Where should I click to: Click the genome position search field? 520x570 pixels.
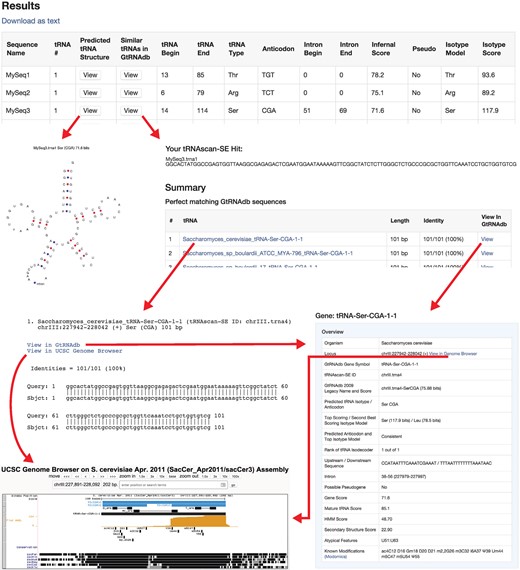(173, 485)
